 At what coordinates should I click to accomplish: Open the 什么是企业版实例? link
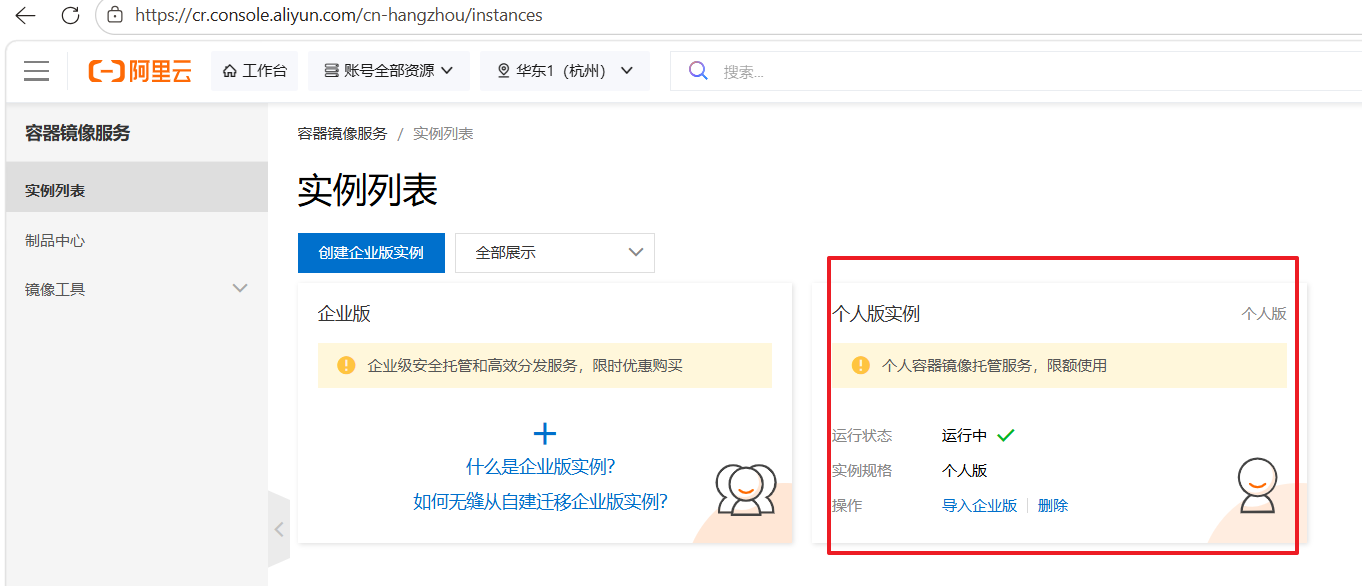[x=540, y=467]
